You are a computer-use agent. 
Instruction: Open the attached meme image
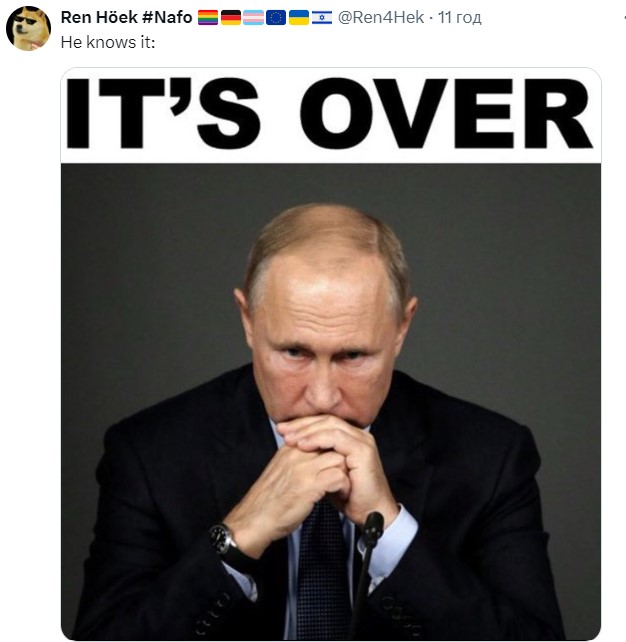pos(331,354)
